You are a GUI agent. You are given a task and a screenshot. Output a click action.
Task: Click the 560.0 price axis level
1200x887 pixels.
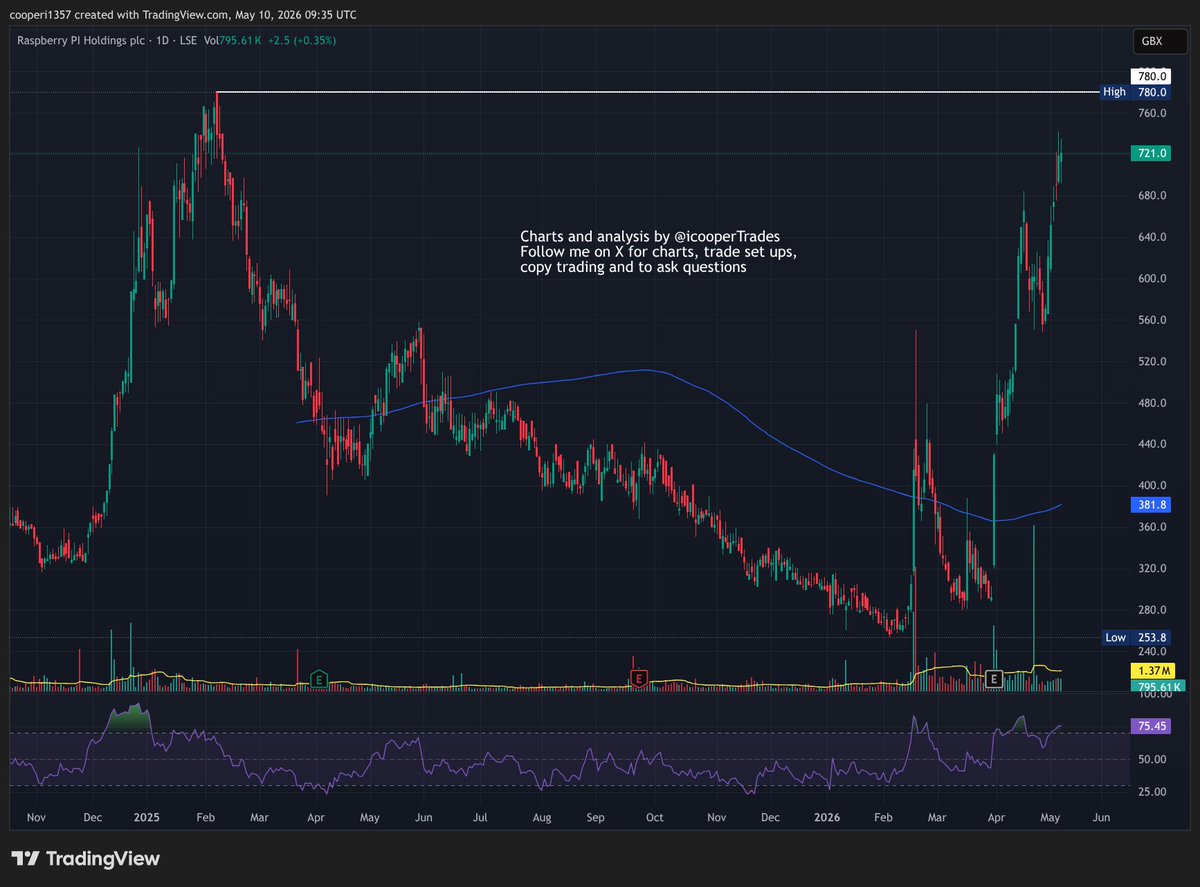1151,320
